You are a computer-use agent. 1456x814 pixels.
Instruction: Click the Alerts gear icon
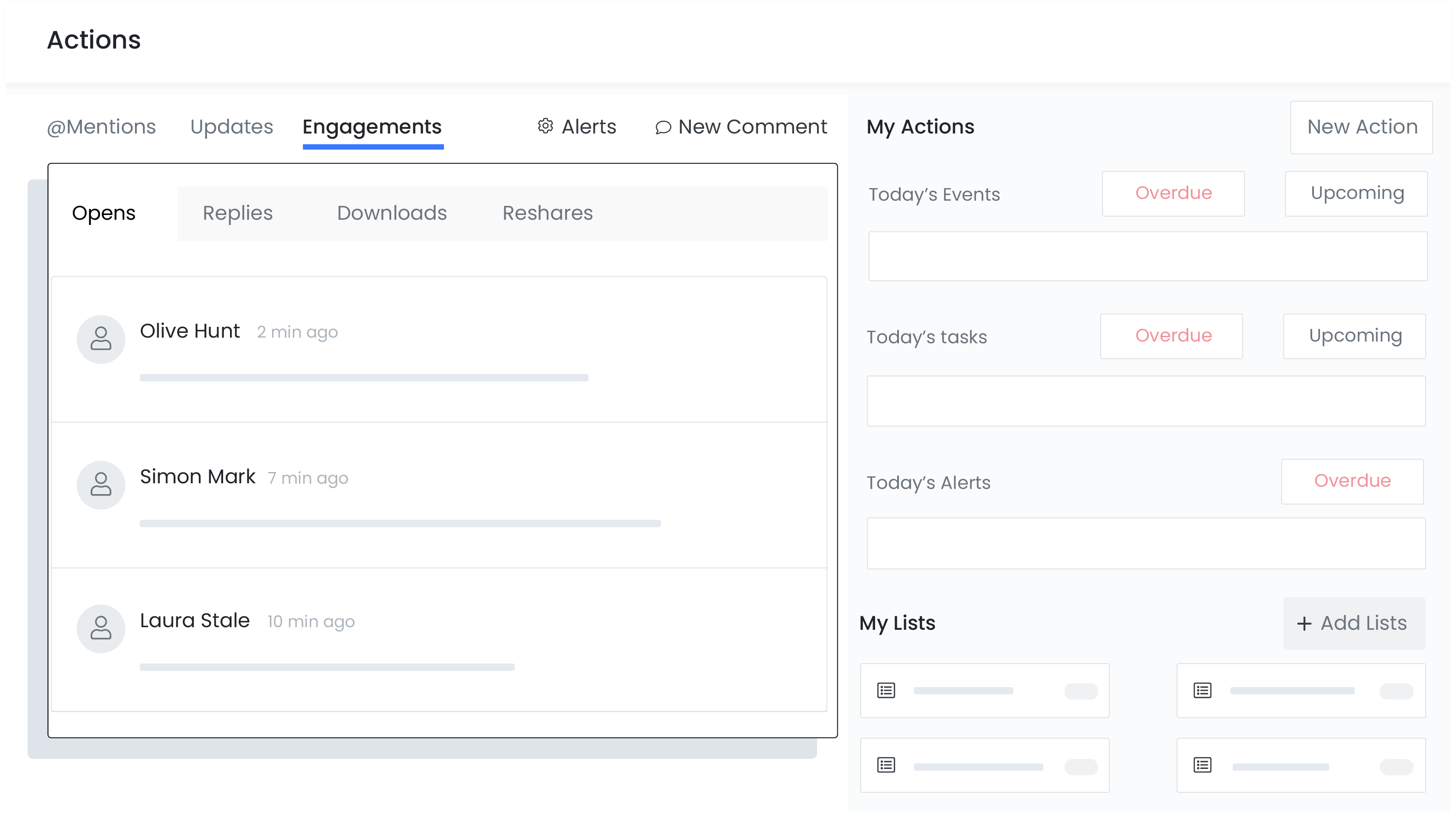click(545, 126)
